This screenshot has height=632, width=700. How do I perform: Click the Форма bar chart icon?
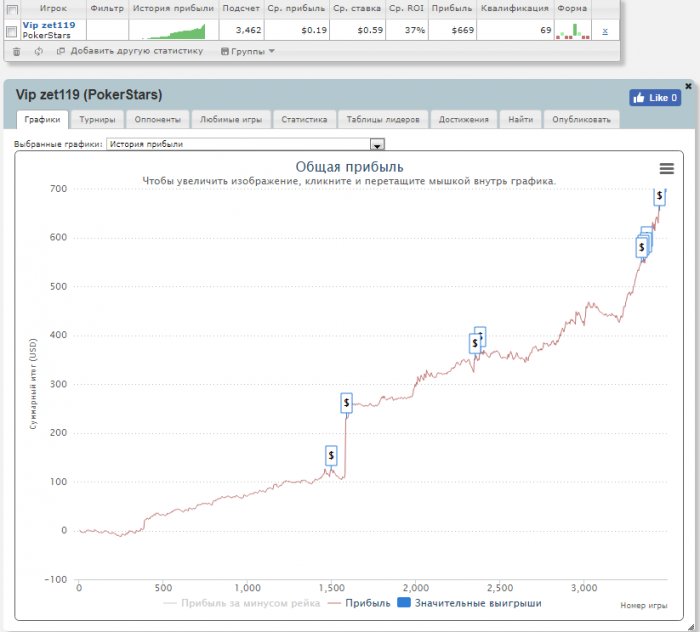(x=572, y=31)
